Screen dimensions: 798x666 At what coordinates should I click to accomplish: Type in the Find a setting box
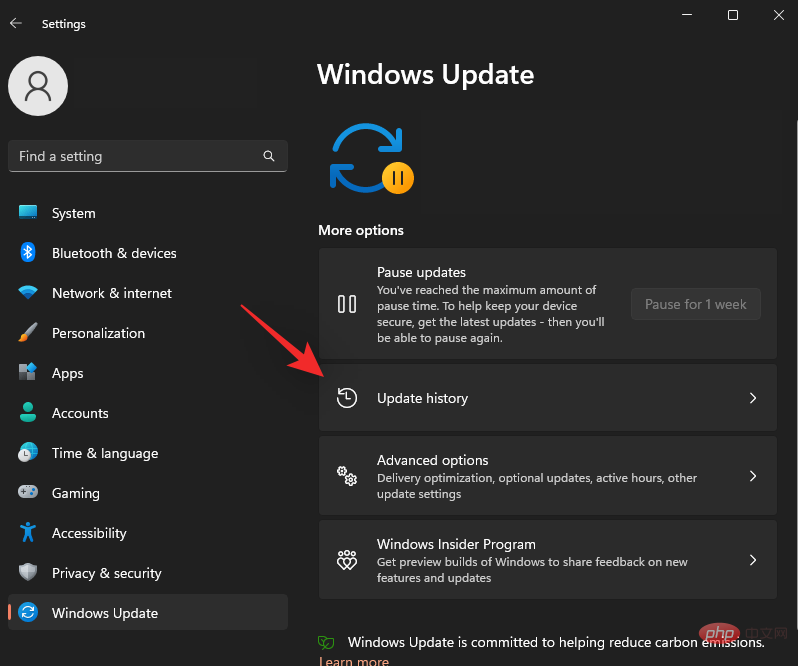[x=135, y=157]
